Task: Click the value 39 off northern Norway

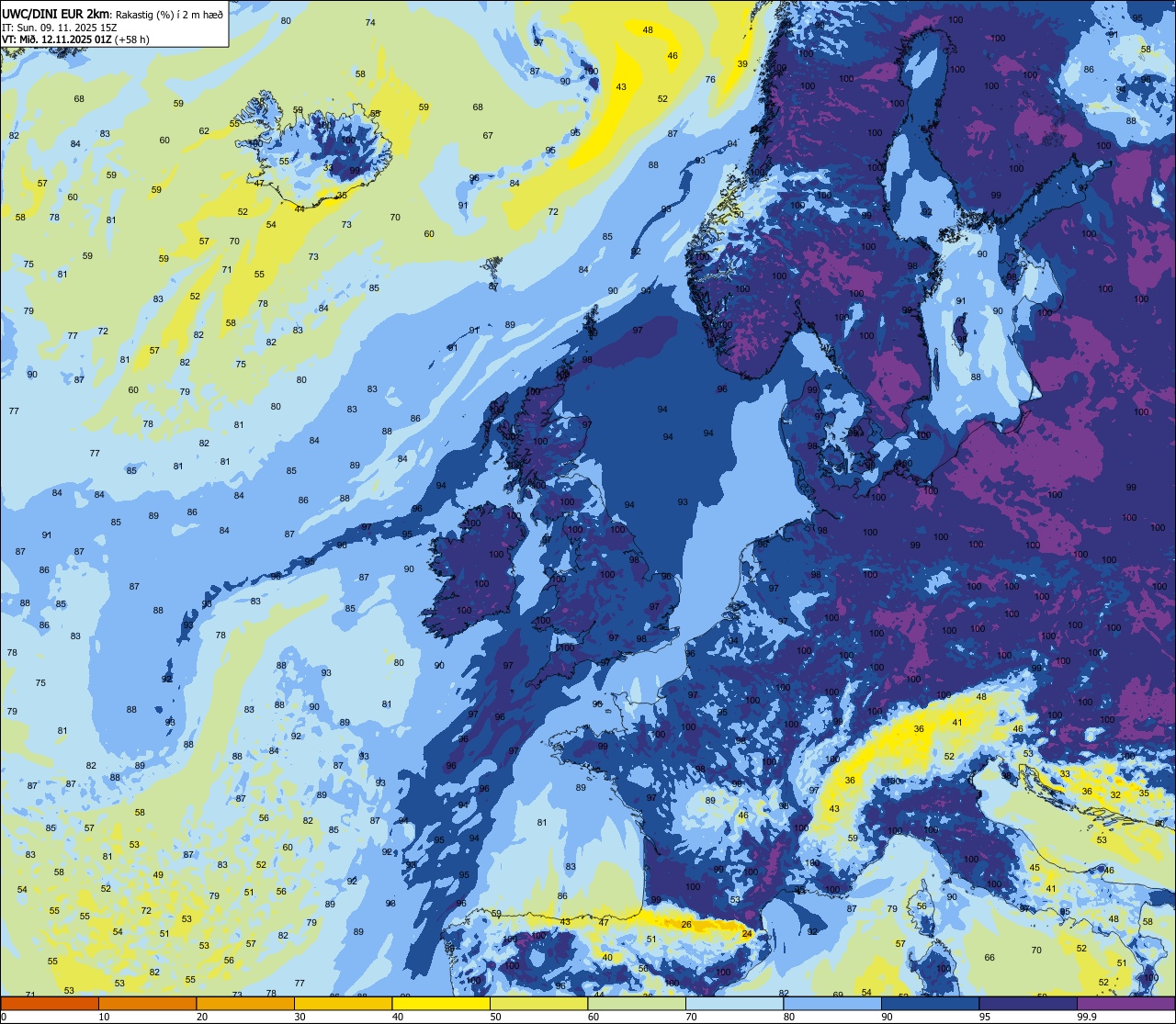Action: (x=742, y=63)
